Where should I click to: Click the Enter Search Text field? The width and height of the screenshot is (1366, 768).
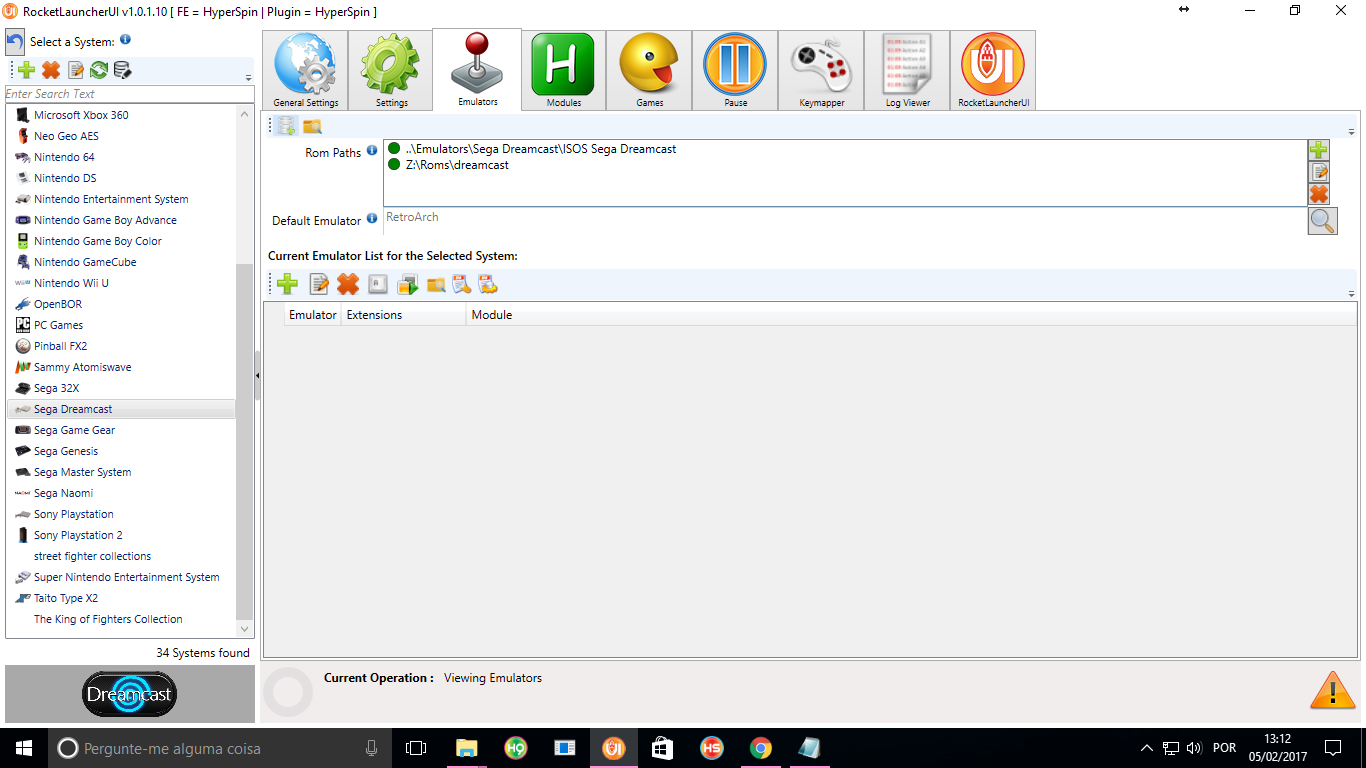coord(129,94)
